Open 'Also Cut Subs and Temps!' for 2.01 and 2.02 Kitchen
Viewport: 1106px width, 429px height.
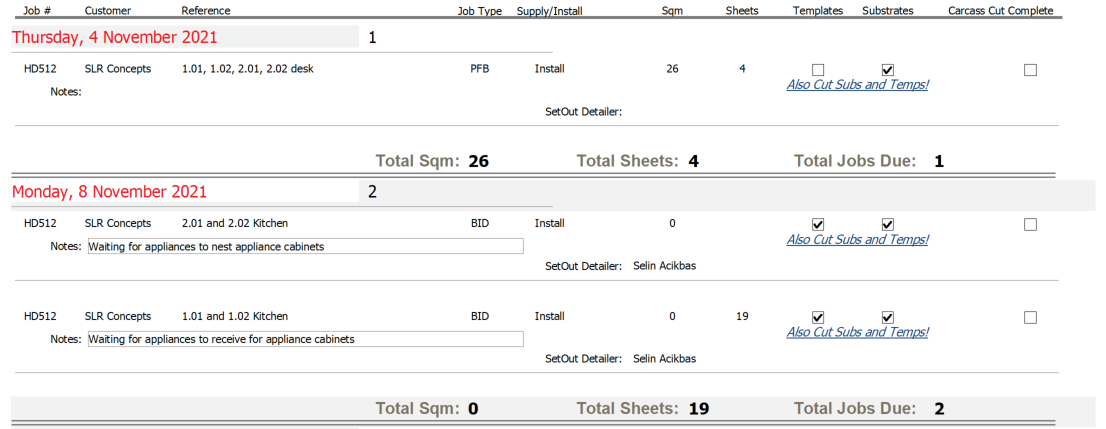point(857,240)
